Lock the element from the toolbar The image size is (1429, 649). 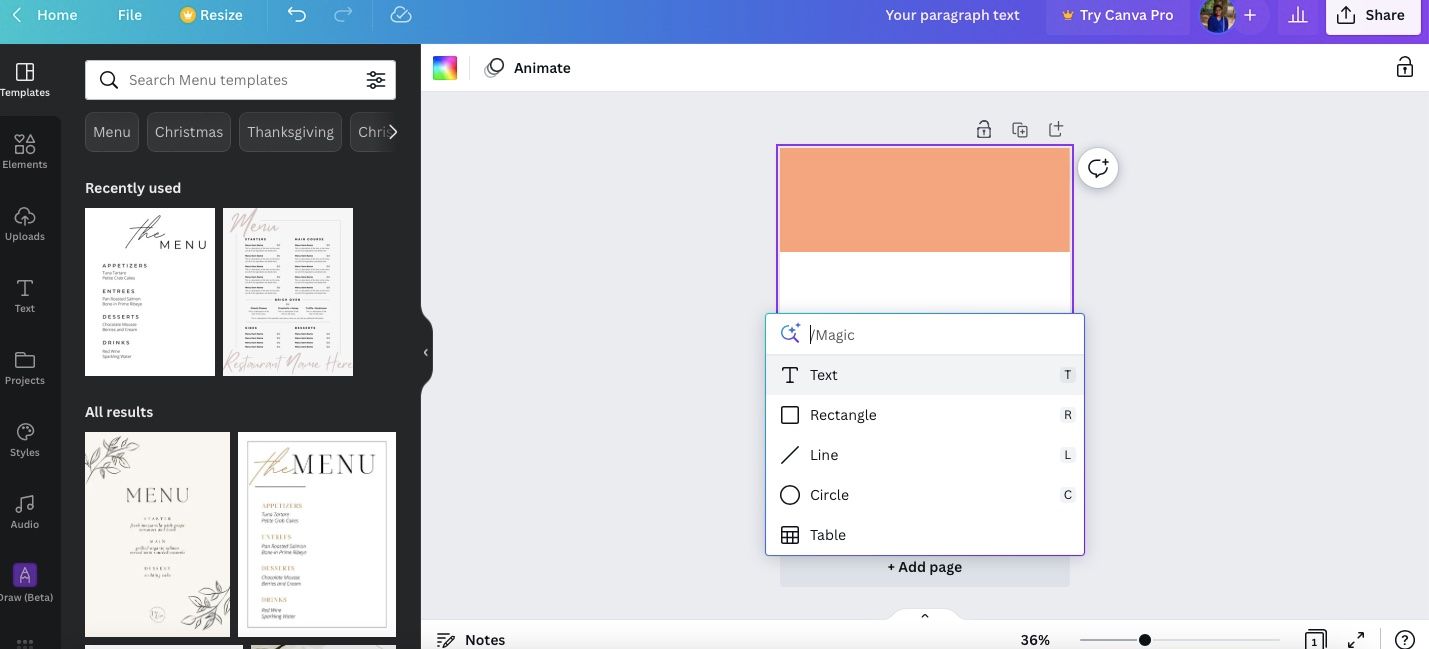1404,68
